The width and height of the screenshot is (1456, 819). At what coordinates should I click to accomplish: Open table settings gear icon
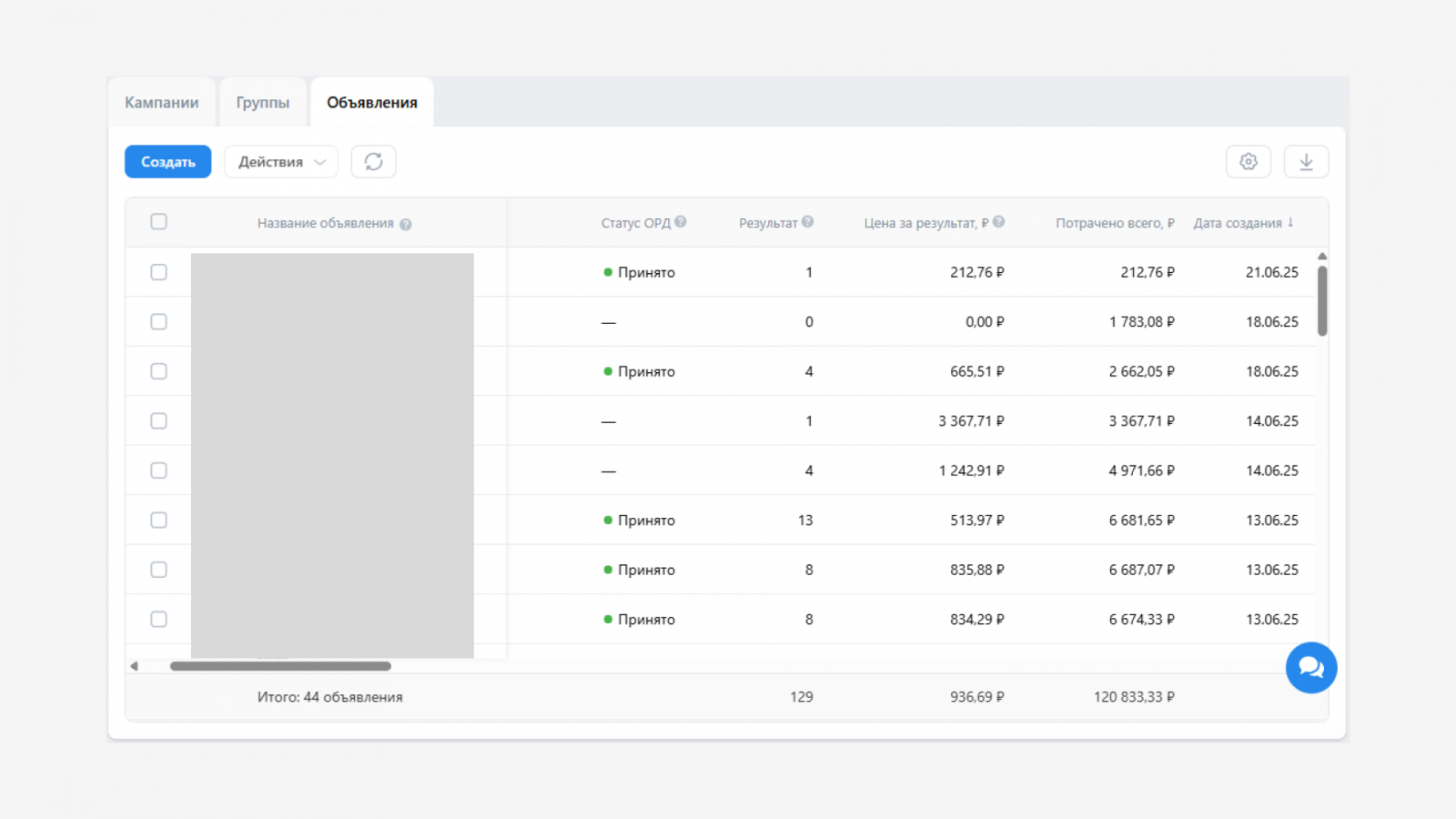(1248, 162)
